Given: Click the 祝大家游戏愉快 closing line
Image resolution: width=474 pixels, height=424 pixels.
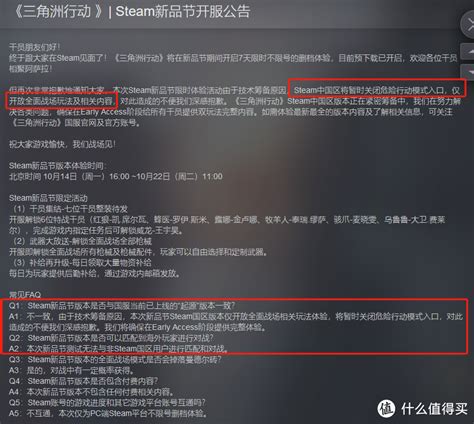Looking at the screenshot, I should (x=62, y=144).
